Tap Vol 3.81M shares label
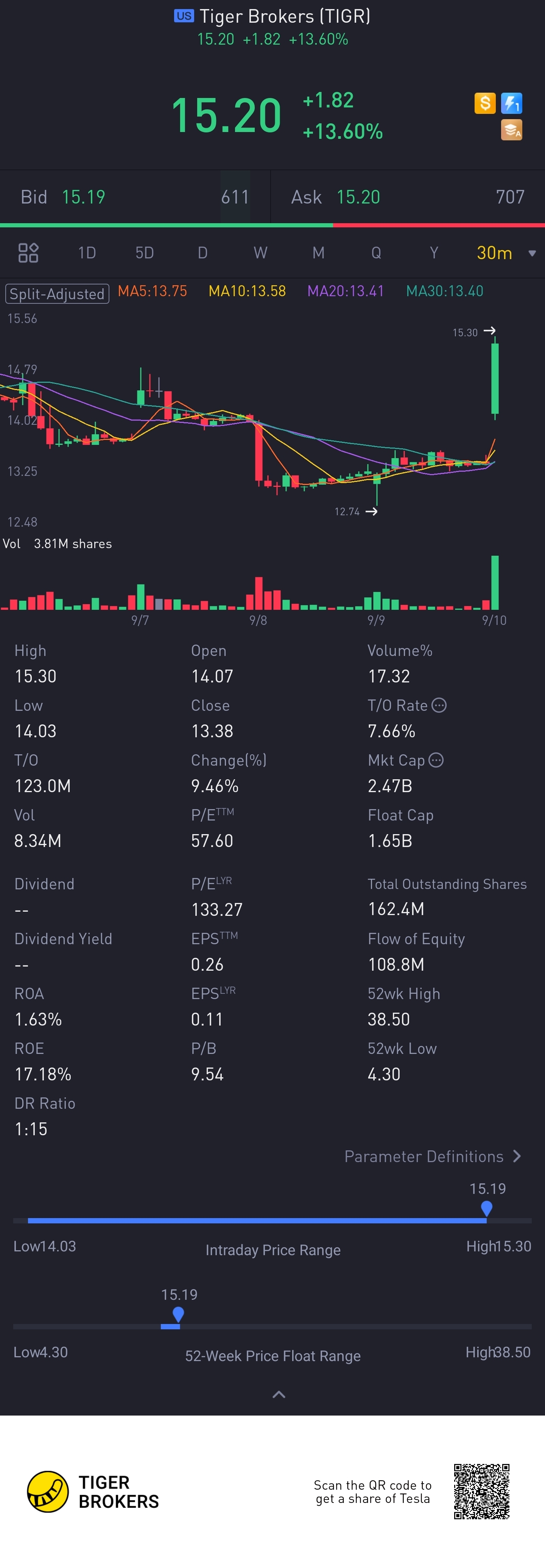The width and height of the screenshot is (545, 1568). (57, 544)
